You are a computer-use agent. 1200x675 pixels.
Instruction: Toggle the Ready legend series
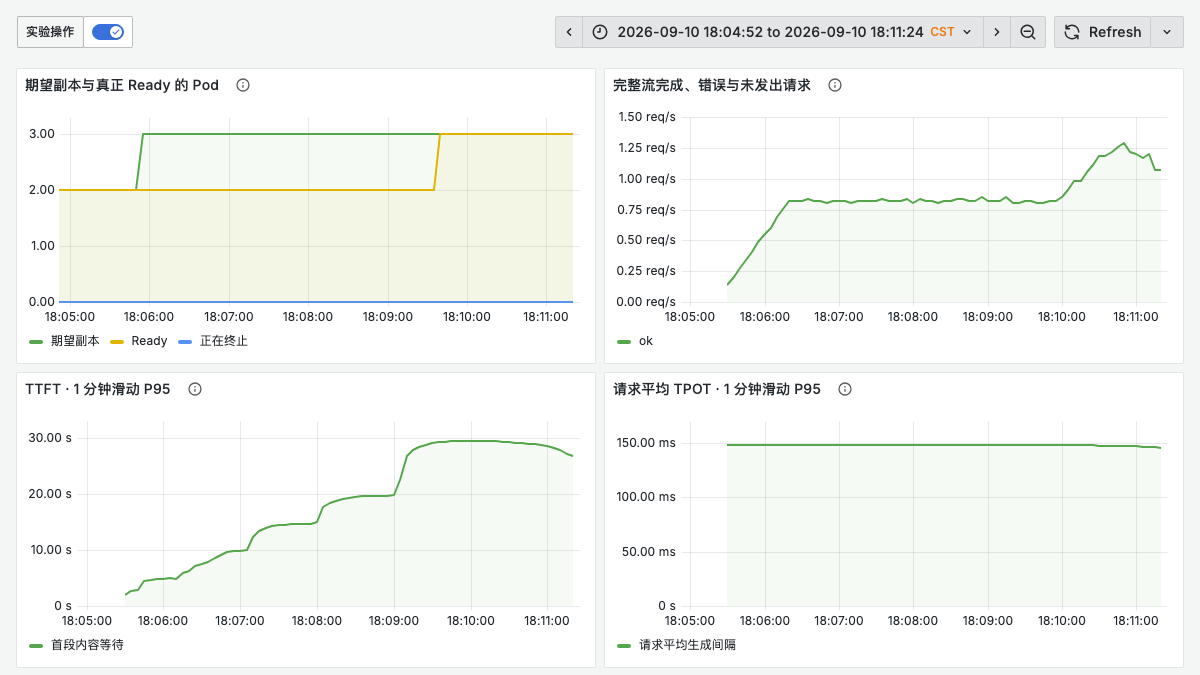149,341
